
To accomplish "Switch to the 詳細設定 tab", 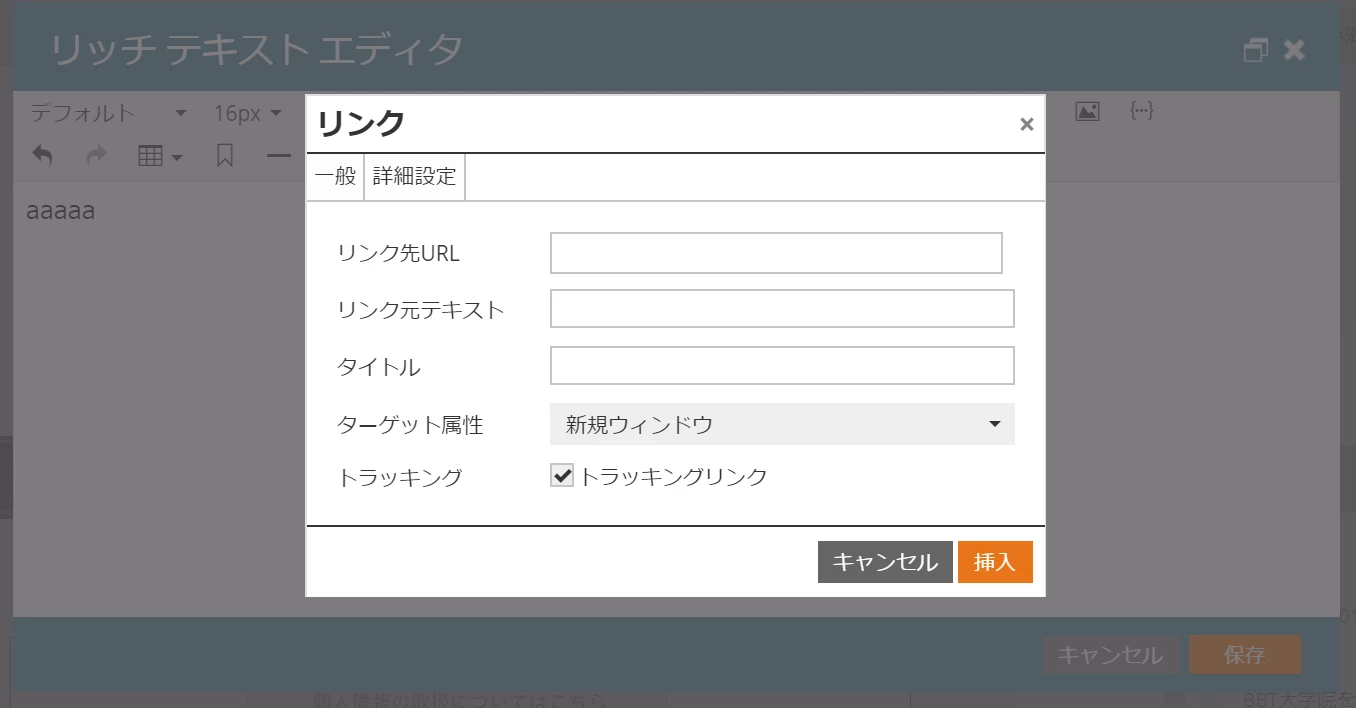I will click(x=414, y=177).
